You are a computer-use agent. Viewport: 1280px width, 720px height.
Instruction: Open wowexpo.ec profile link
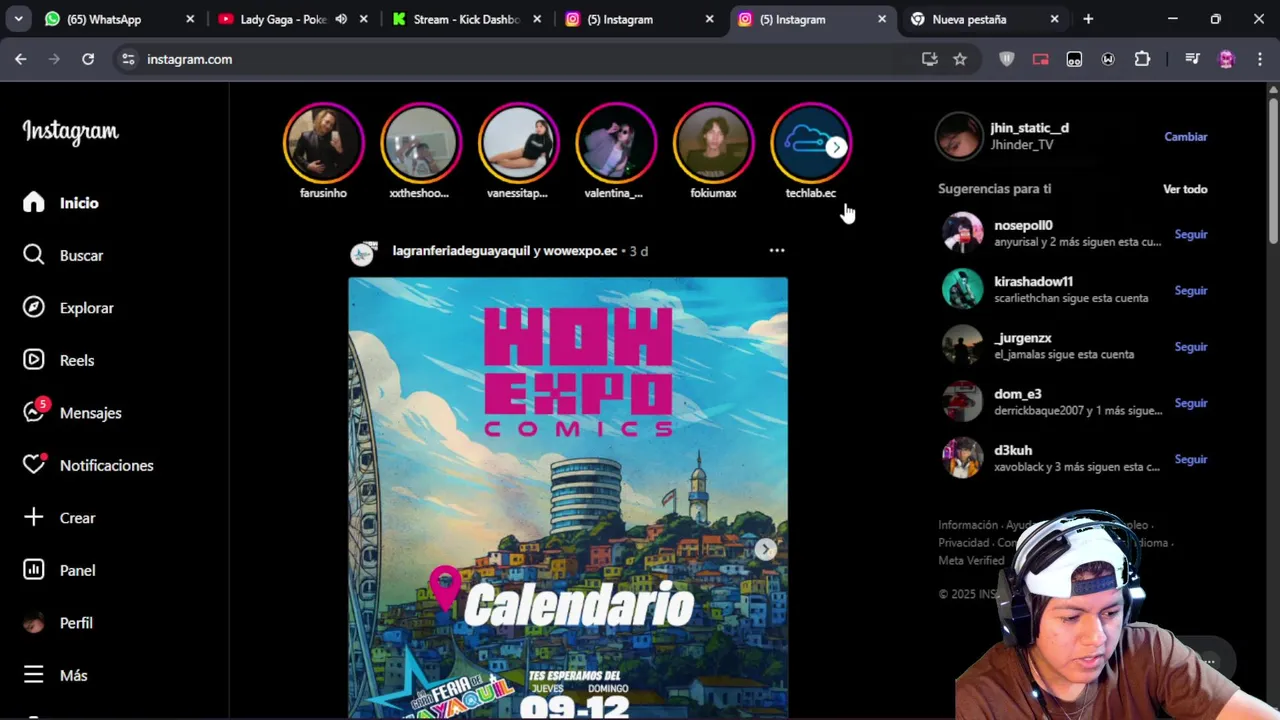coord(580,251)
